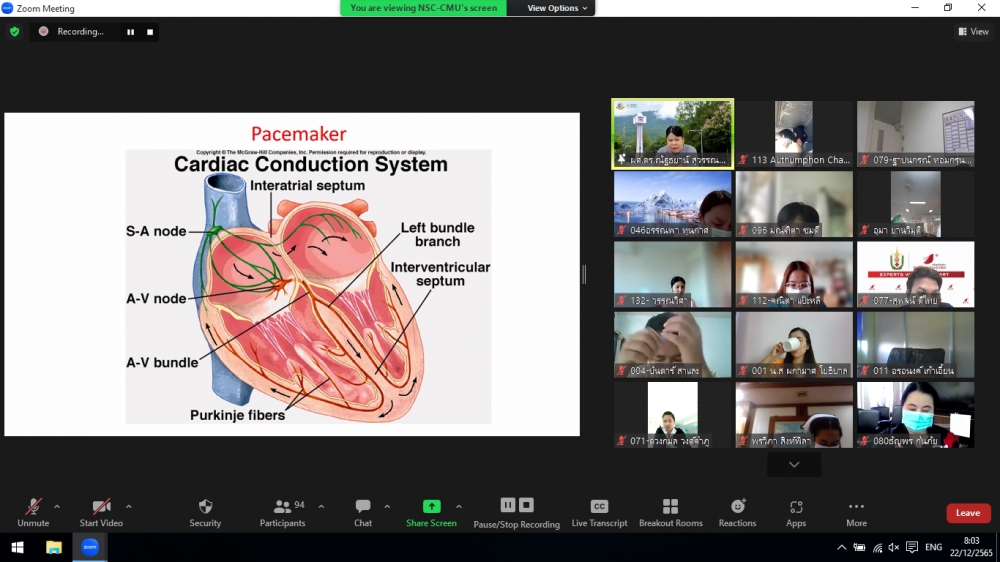
Task: Expand audio options arrow next to Unmute
Action: 57,507
